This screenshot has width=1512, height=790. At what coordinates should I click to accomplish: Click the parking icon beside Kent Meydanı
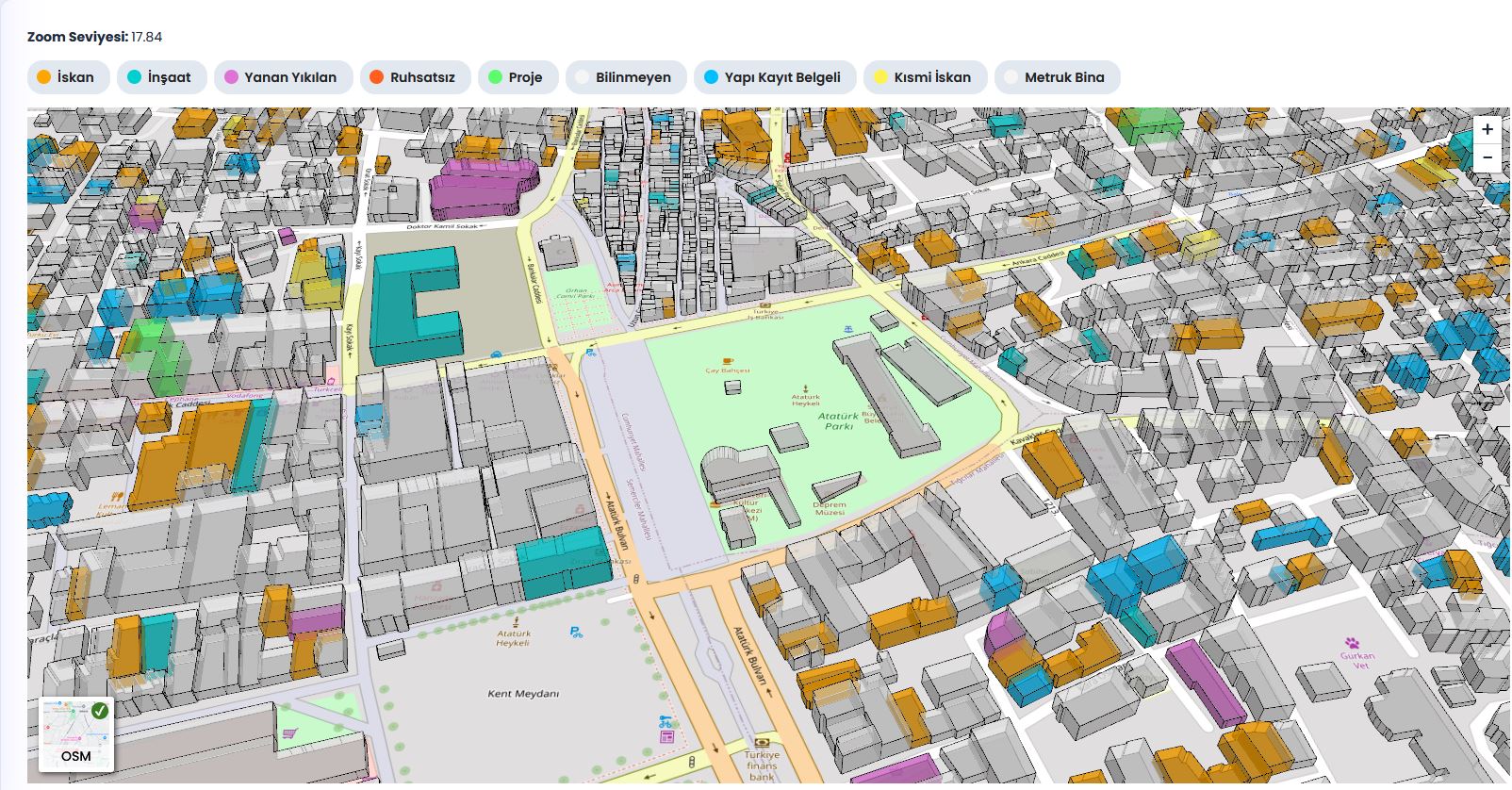point(576,633)
